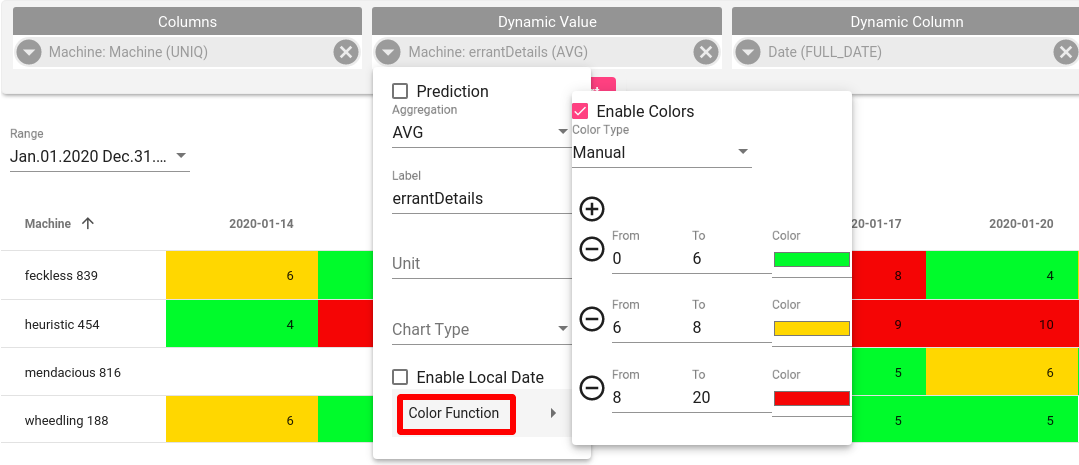Open options arrow for Date (FULL_DATE) chip
This screenshot has height=465, width=1079.
[x=748, y=52]
